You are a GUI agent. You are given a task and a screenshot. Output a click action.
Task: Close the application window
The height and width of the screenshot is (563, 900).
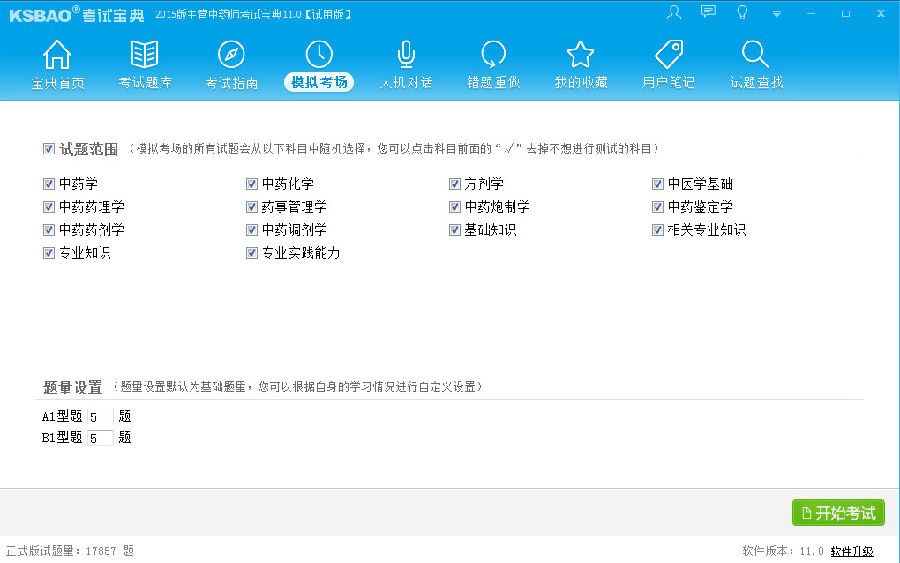[x=881, y=13]
